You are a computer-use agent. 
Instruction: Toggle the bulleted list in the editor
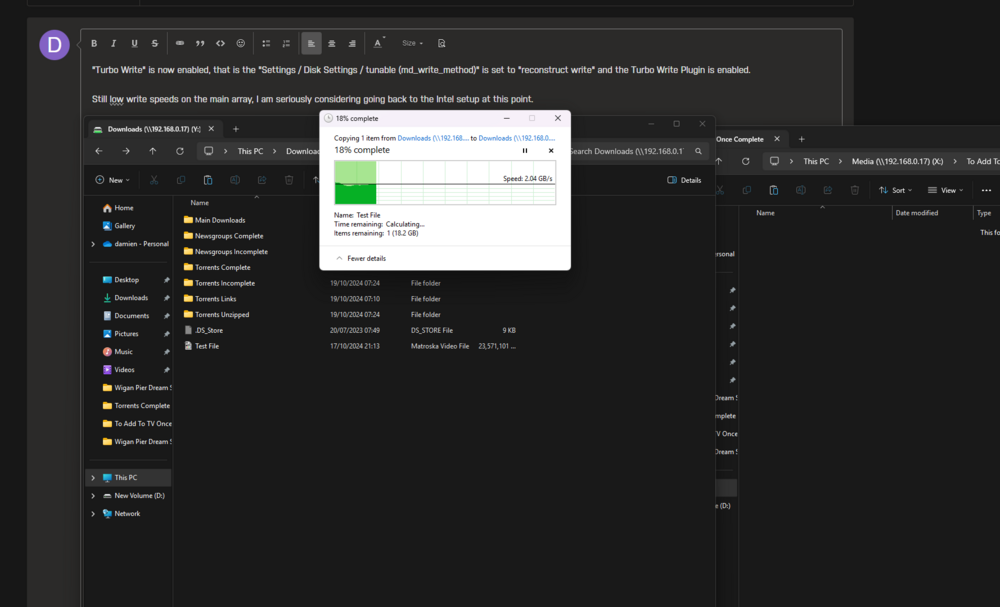click(x=266, y=43)
